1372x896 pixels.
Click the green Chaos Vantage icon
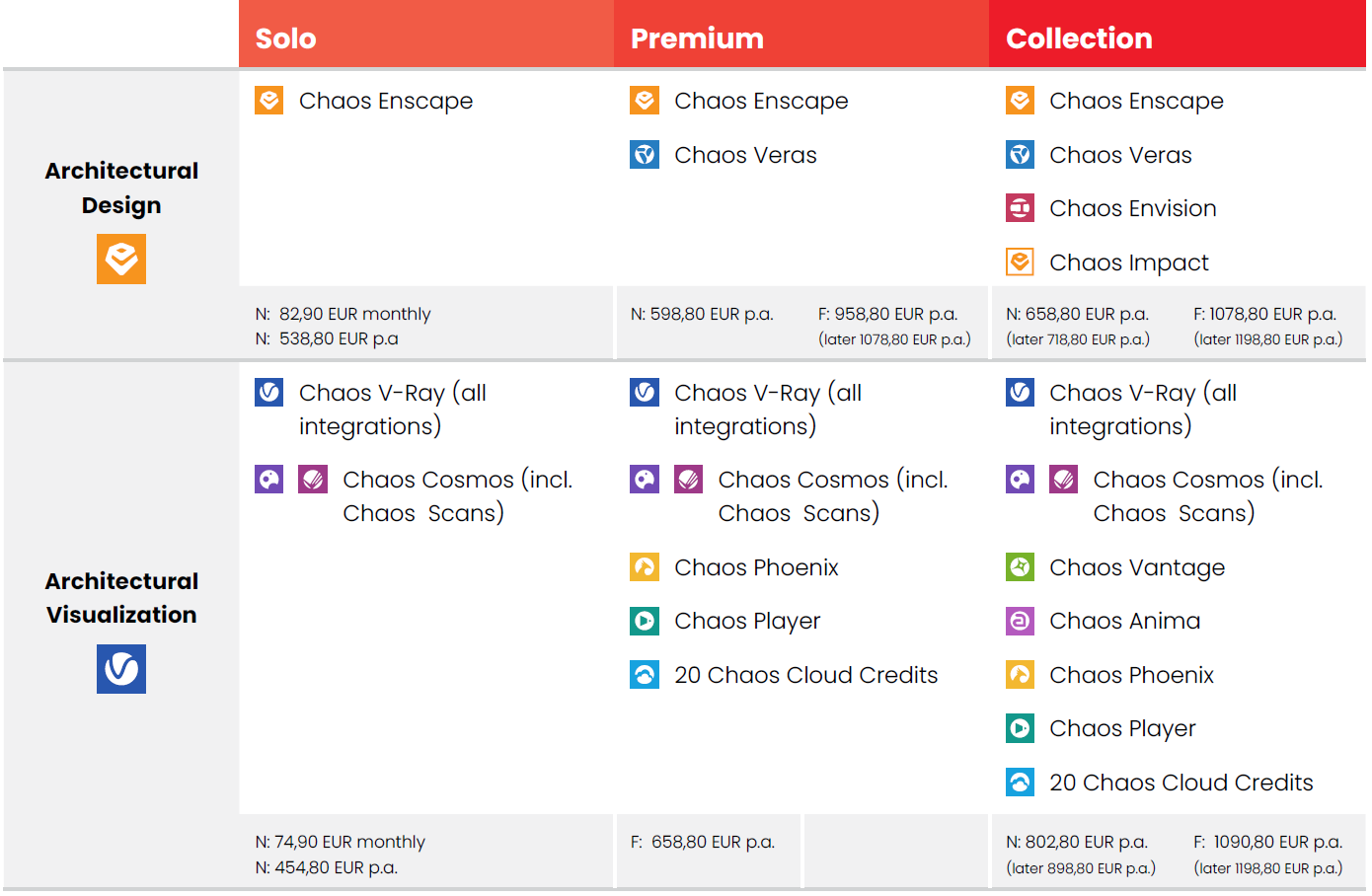tap(1020, 567)
